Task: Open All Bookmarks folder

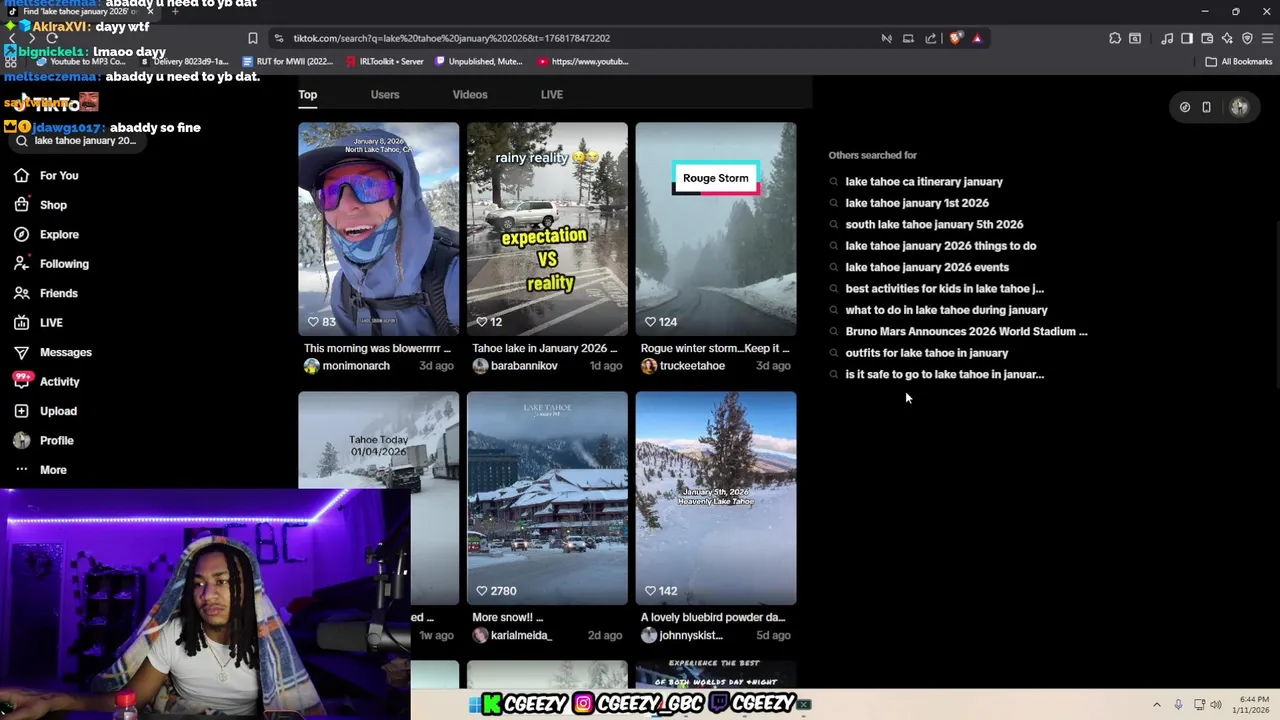Action: point(1239,61)
